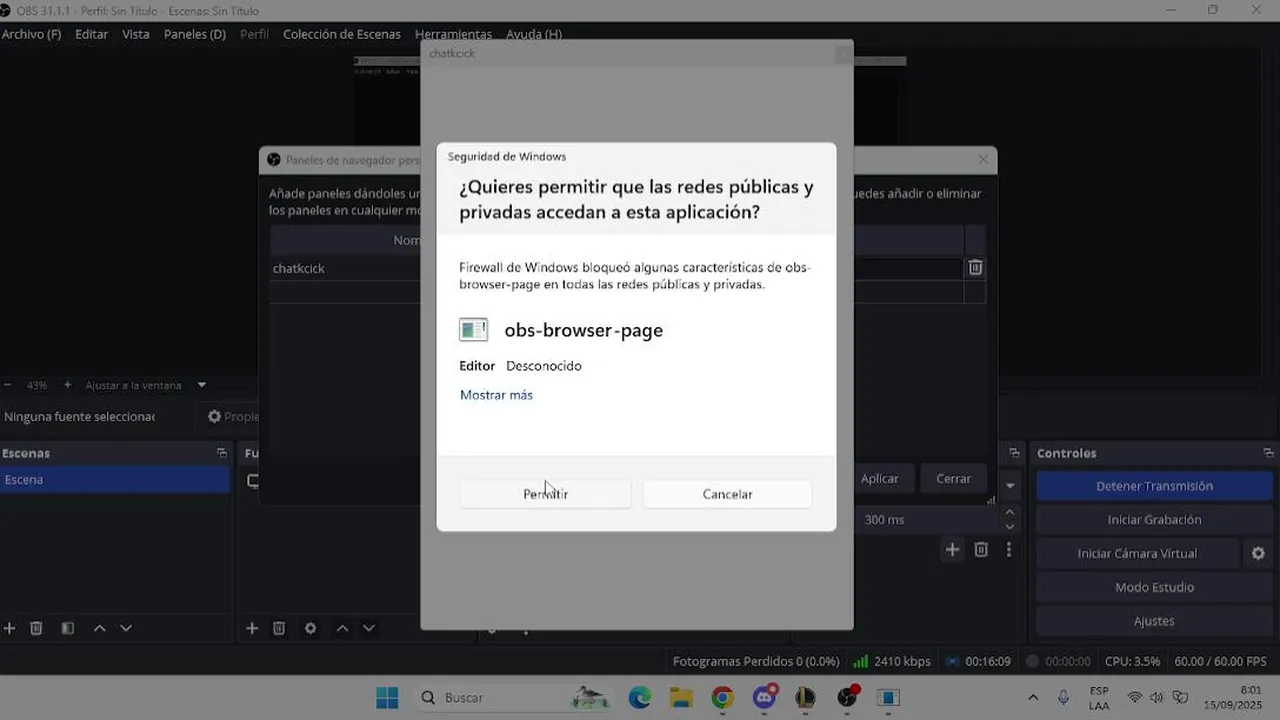Click ESP LAA language indicator
The width and height of the screenshot is (1280, 720).
point(1099,697)
